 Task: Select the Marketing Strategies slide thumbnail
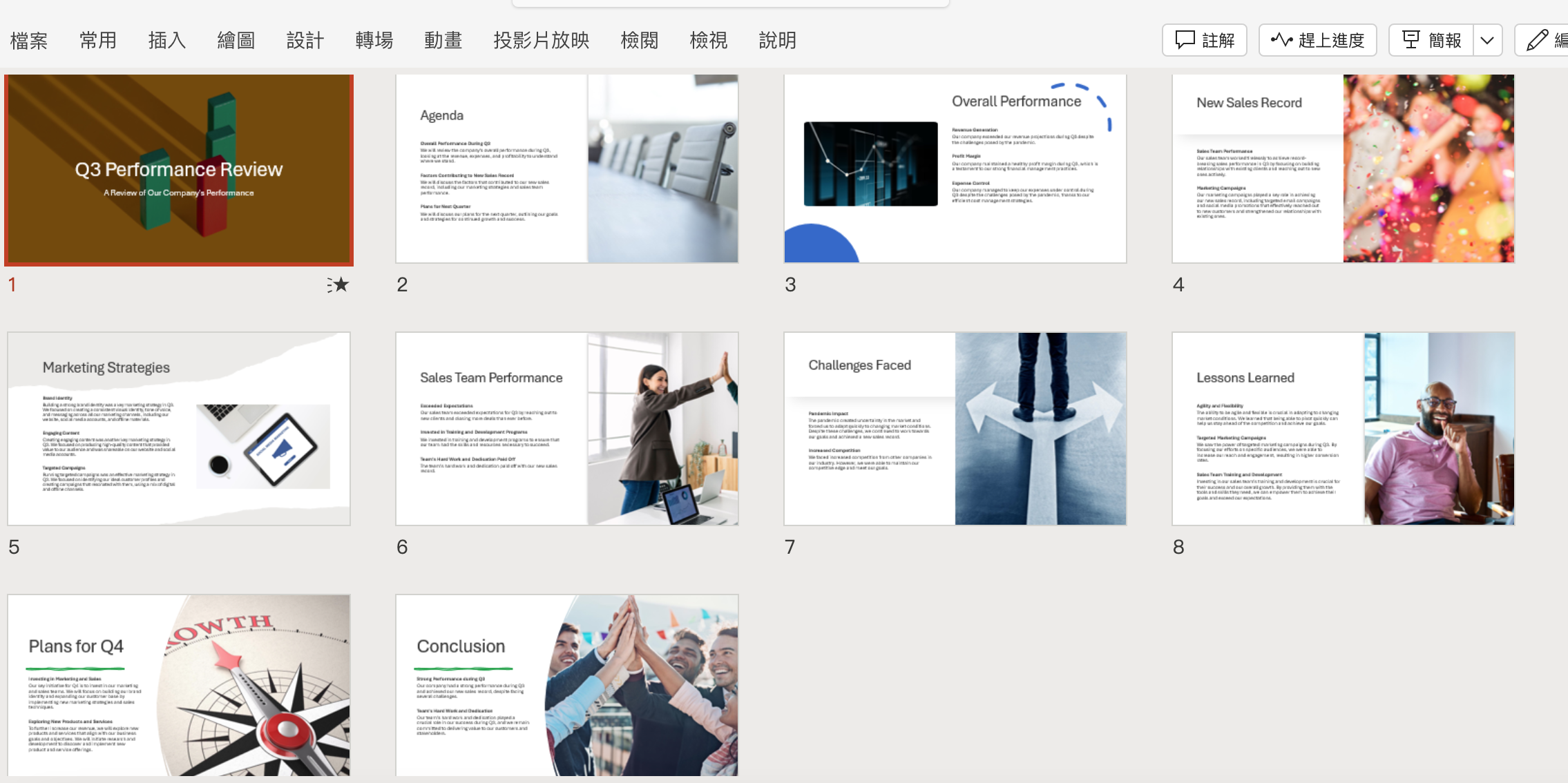tap(179, 428)
